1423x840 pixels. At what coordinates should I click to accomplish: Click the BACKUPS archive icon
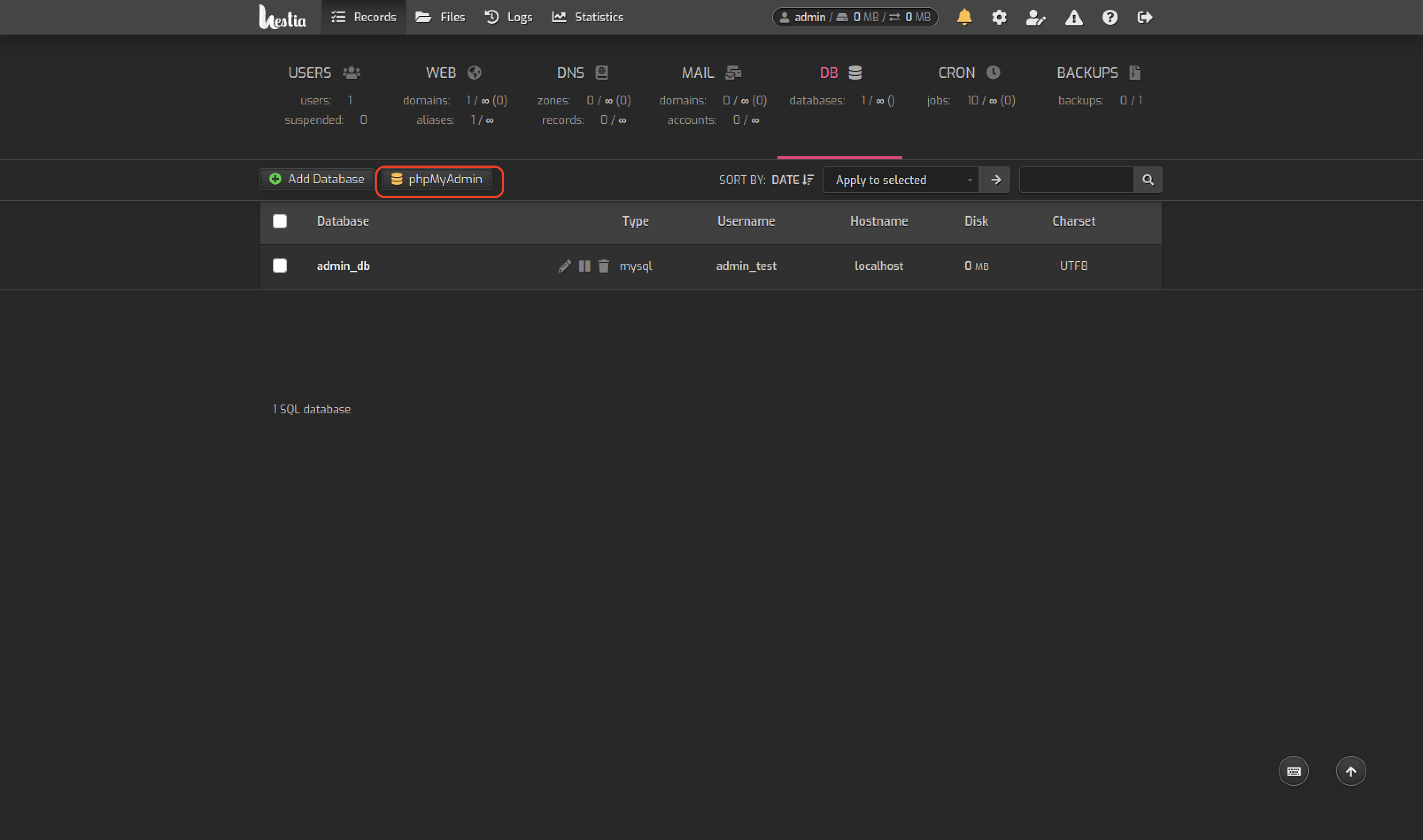pos(1134,73)
